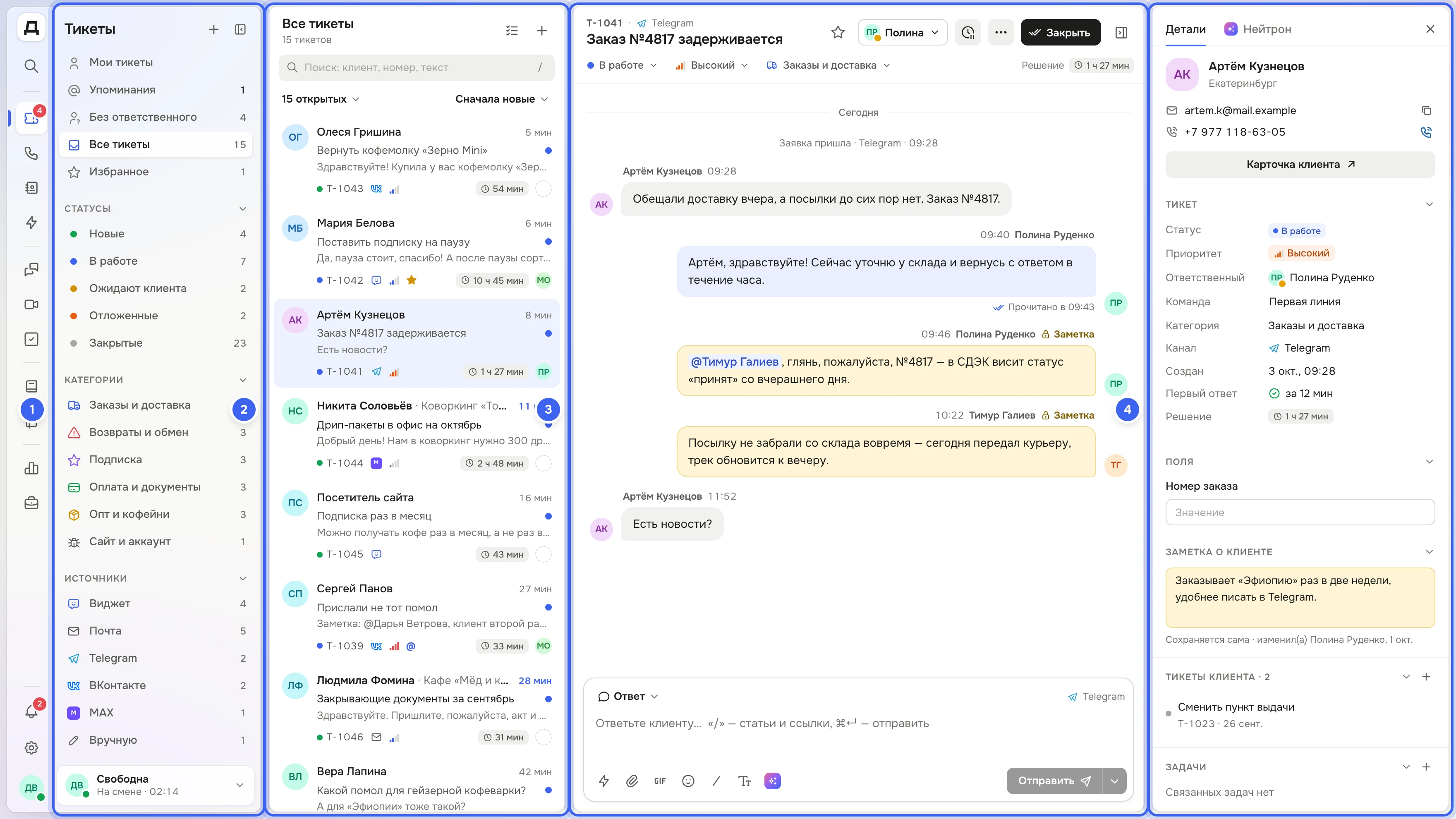Open the В работе status dropdown

622,66
